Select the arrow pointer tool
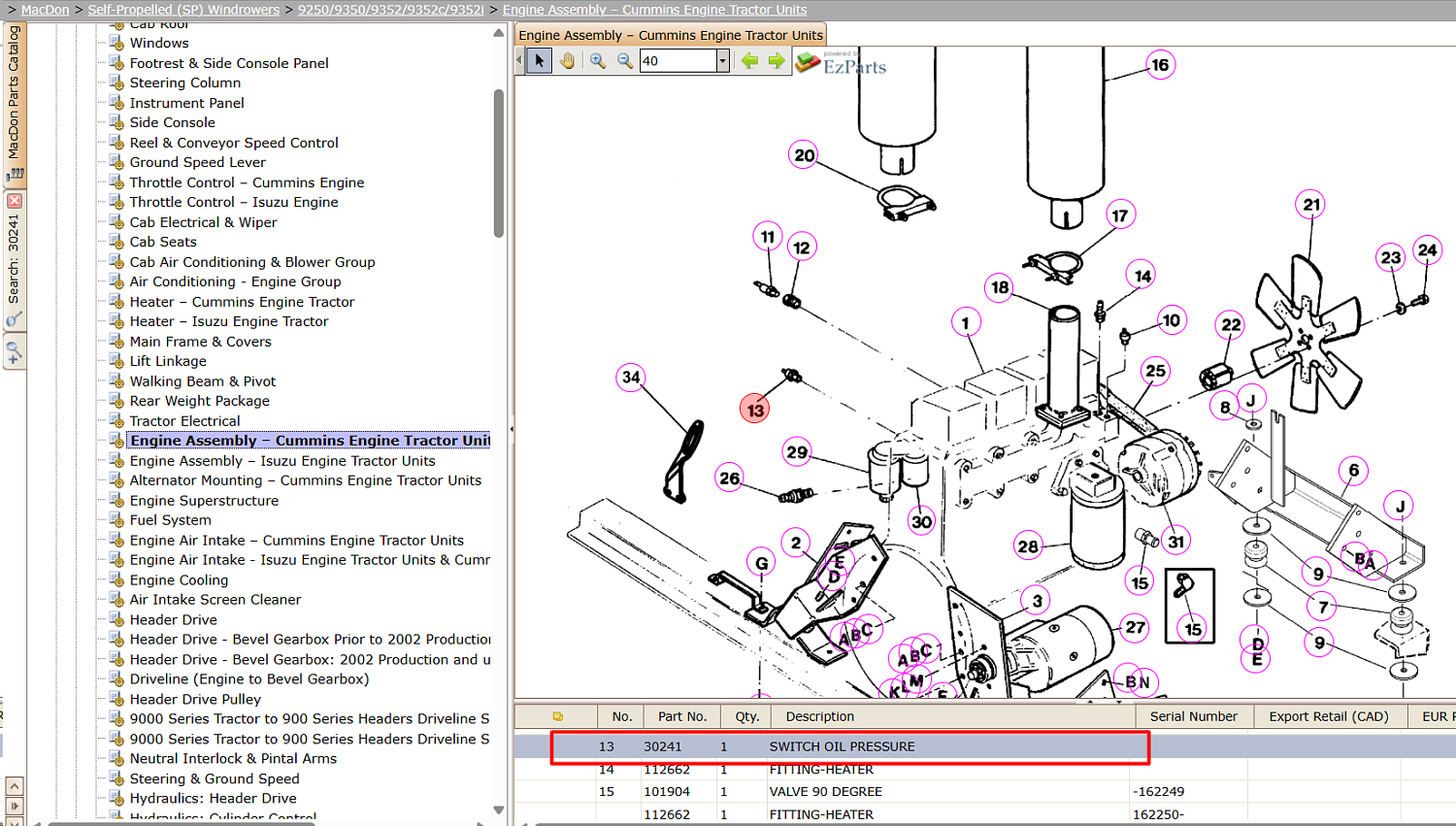 point(540,61)
